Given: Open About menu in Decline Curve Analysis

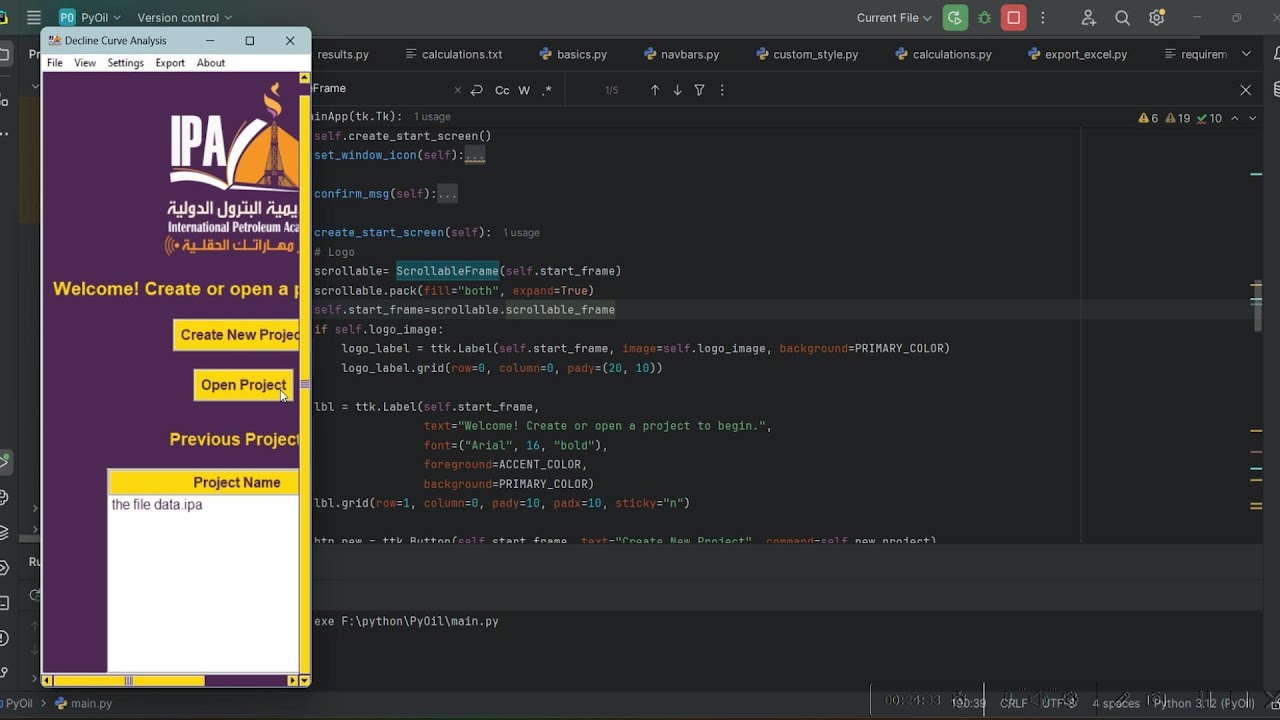Looking at the screenshot, I should click(x=211, y=63).
